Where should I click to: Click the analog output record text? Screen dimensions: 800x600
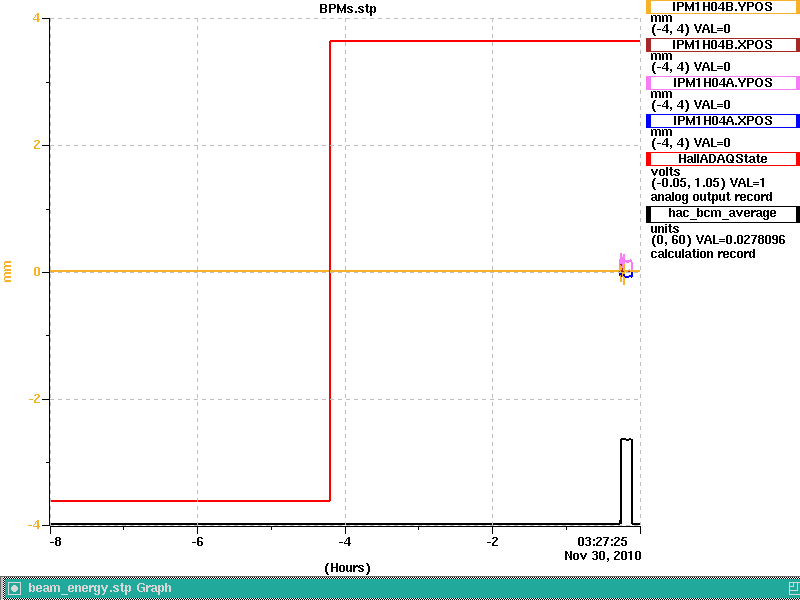(711, 197)
